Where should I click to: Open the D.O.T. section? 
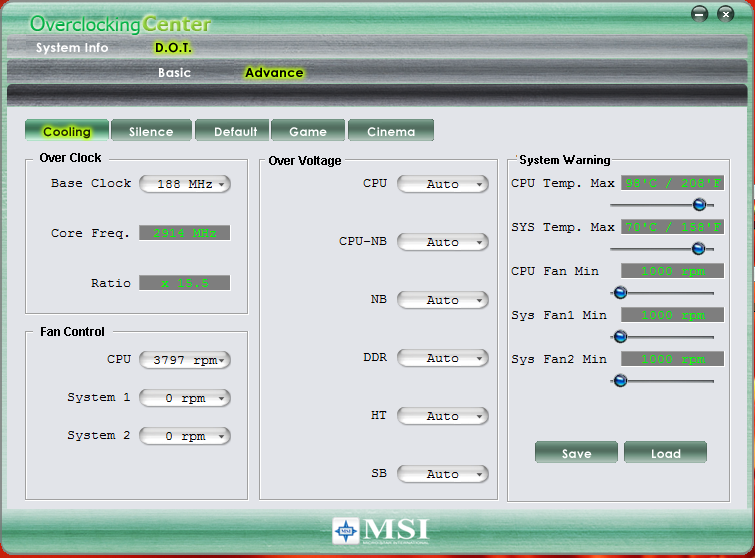(x=173, y=48)
